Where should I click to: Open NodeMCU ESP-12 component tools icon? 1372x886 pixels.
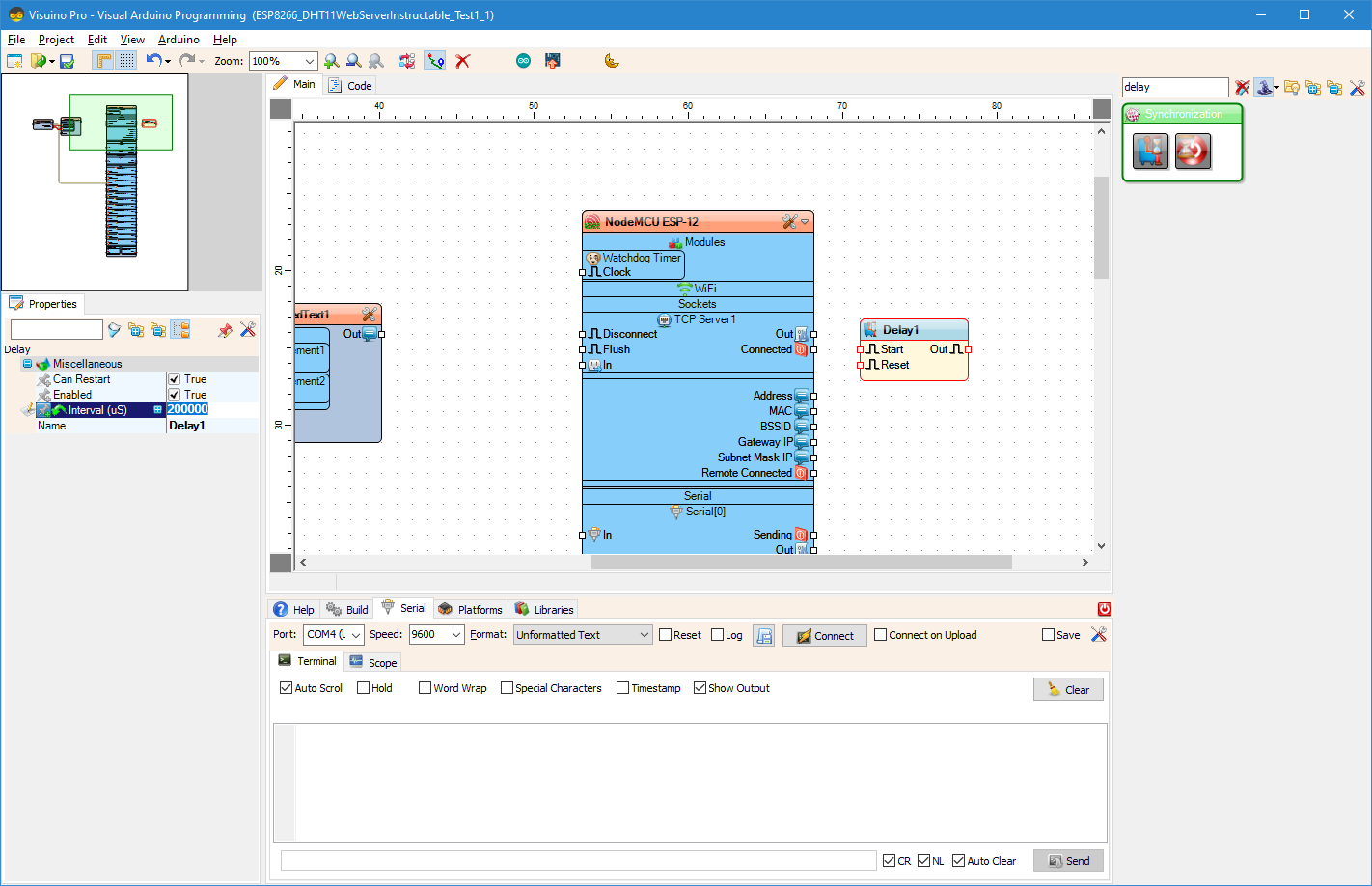click(x=789, y=222)
